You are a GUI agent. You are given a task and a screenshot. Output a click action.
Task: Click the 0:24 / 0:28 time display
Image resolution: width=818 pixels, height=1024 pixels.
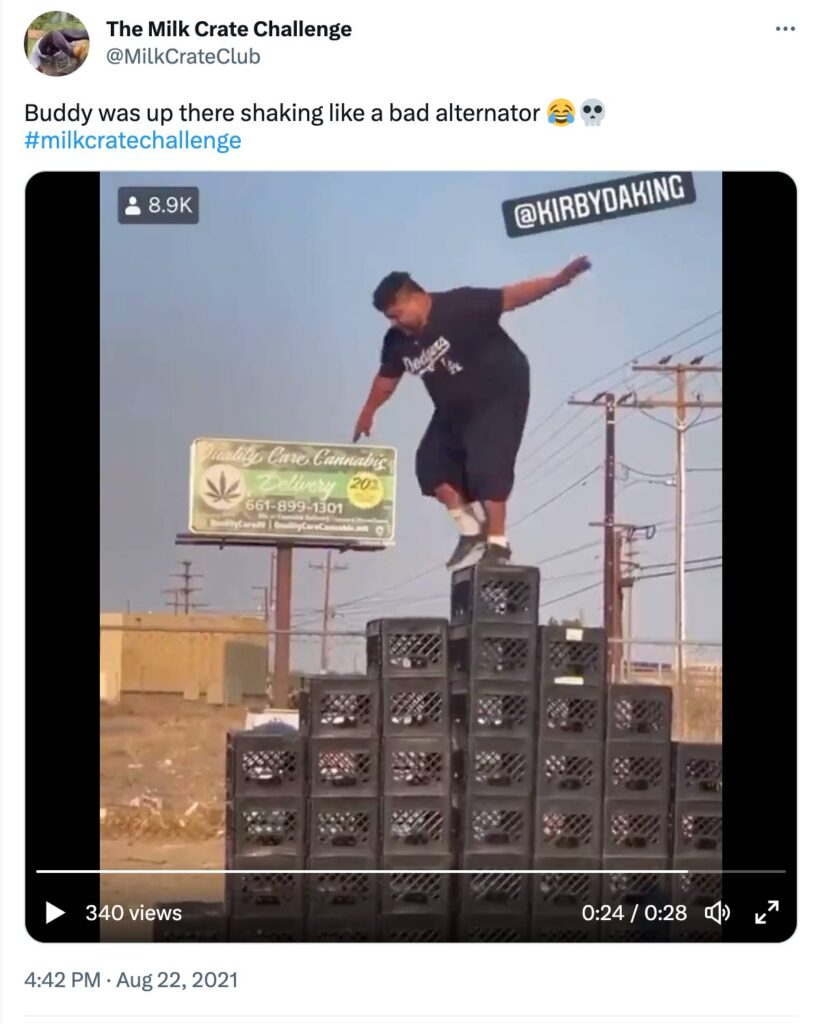coord(634,912)
